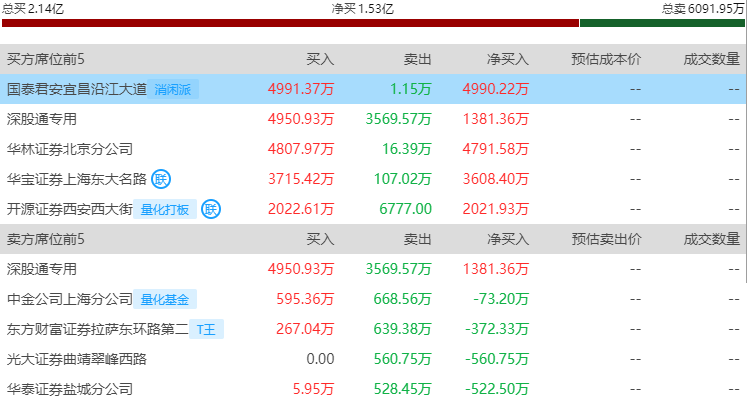Image resolution: width=747 pixels, height=397 pixels.
Task: Click the 预估成本价 column header
Action: tap(606, 59)
